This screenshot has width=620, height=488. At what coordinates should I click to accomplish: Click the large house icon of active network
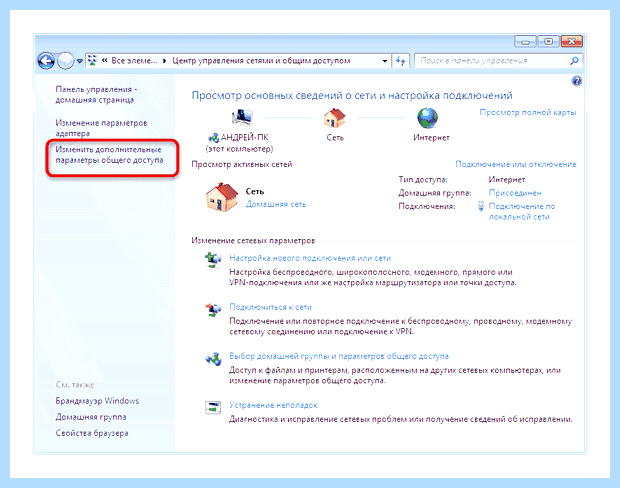(222, 197)
